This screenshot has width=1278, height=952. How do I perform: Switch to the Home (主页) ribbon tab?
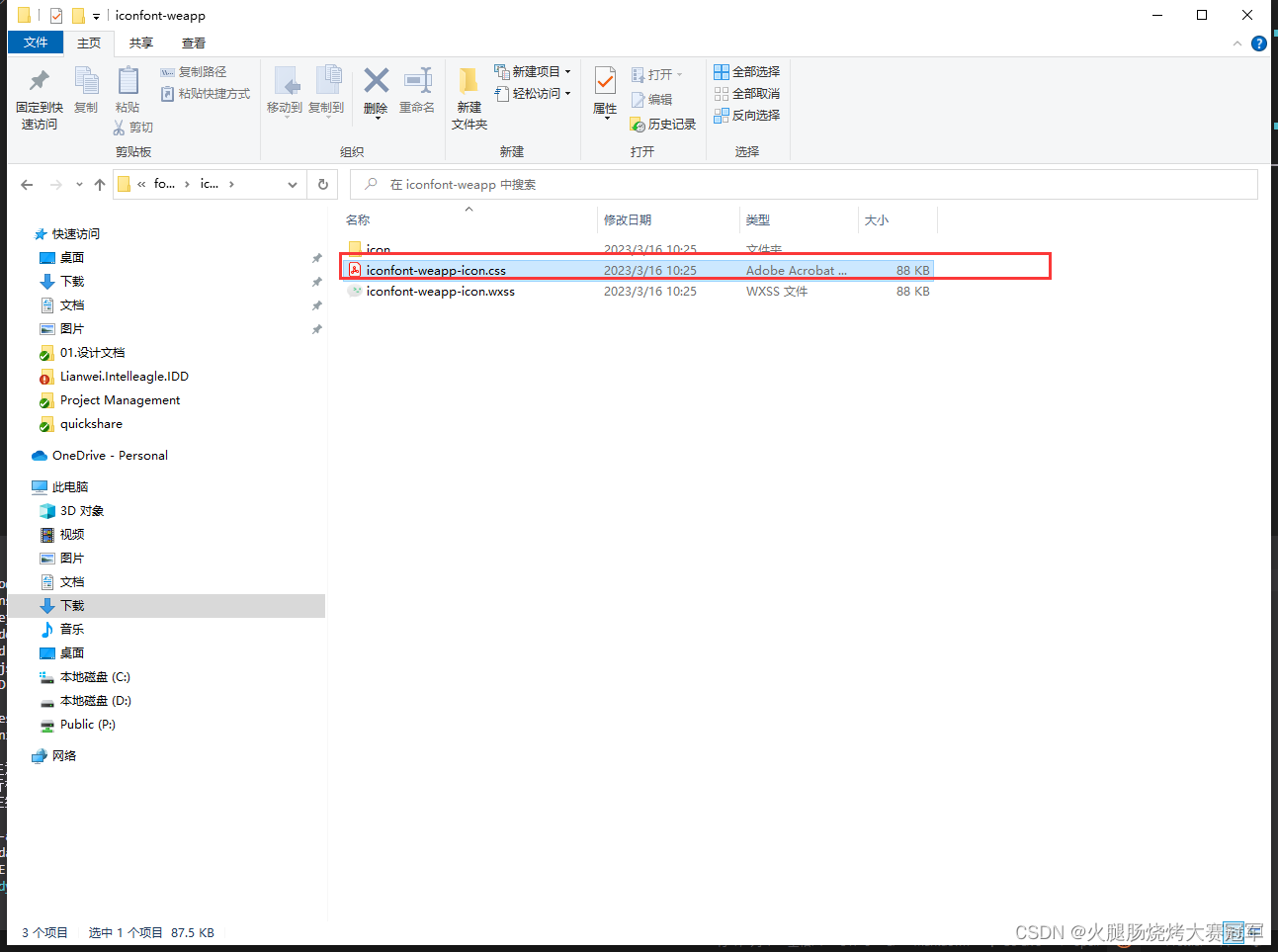pyautogui.click(x=89, y=43)
